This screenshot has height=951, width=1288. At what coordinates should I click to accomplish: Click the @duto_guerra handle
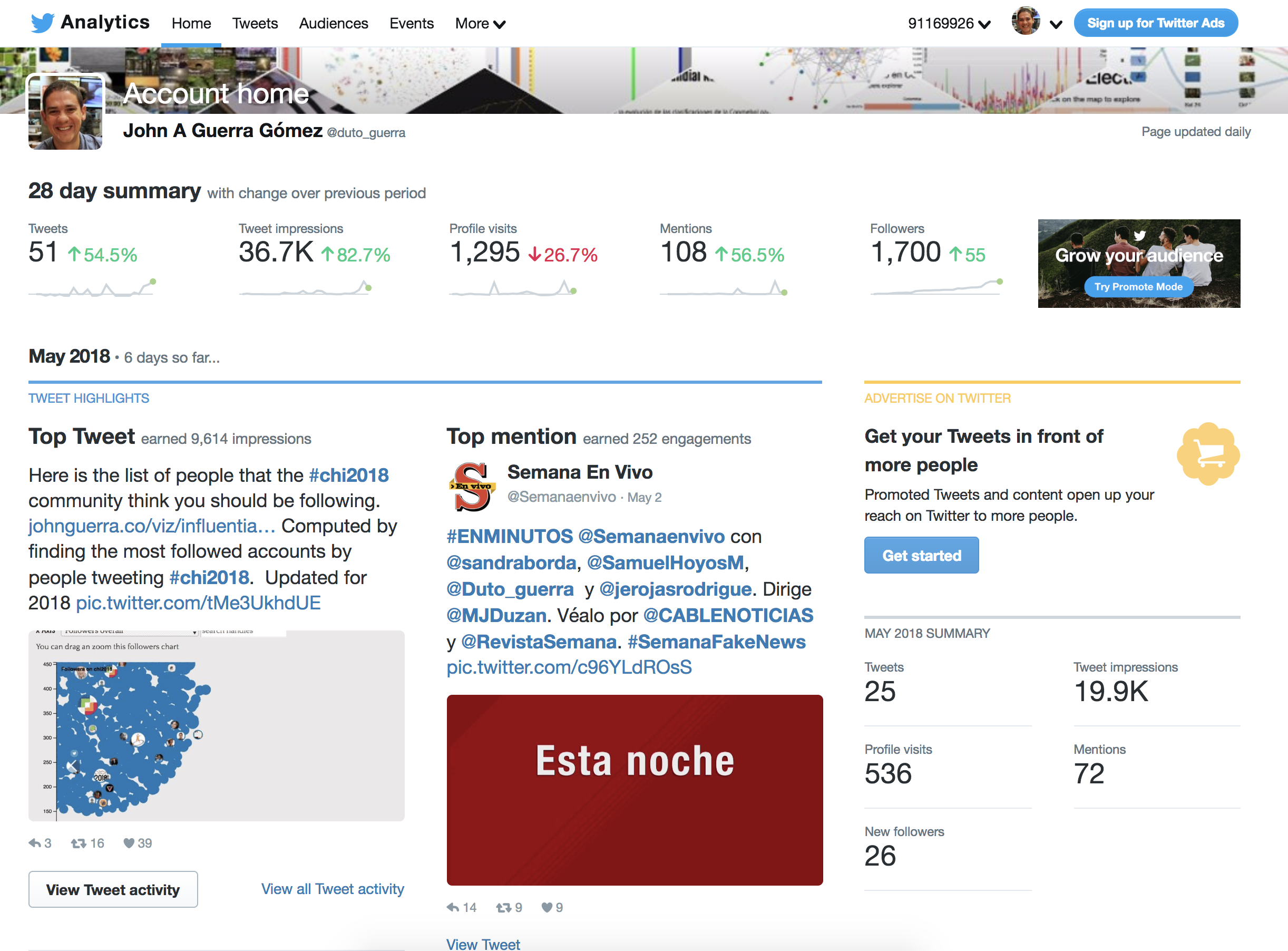366,132
